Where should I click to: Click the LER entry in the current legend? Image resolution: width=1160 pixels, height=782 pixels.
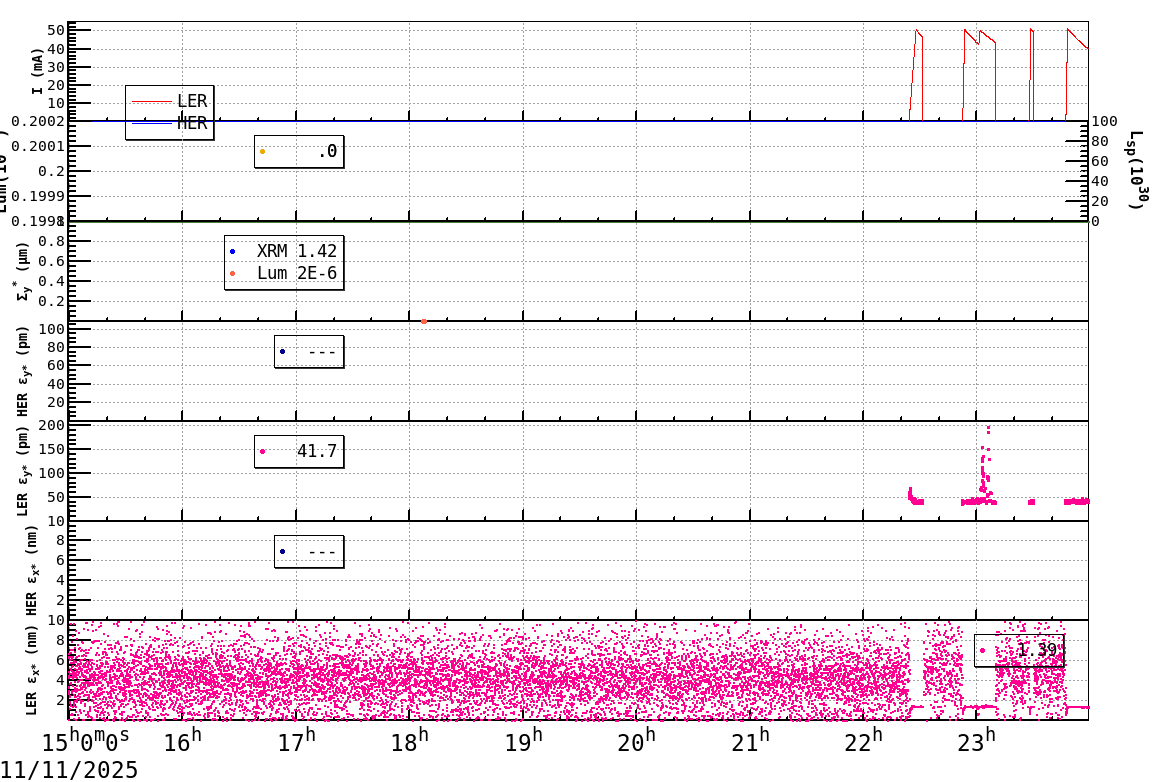[x=170, y=101]
